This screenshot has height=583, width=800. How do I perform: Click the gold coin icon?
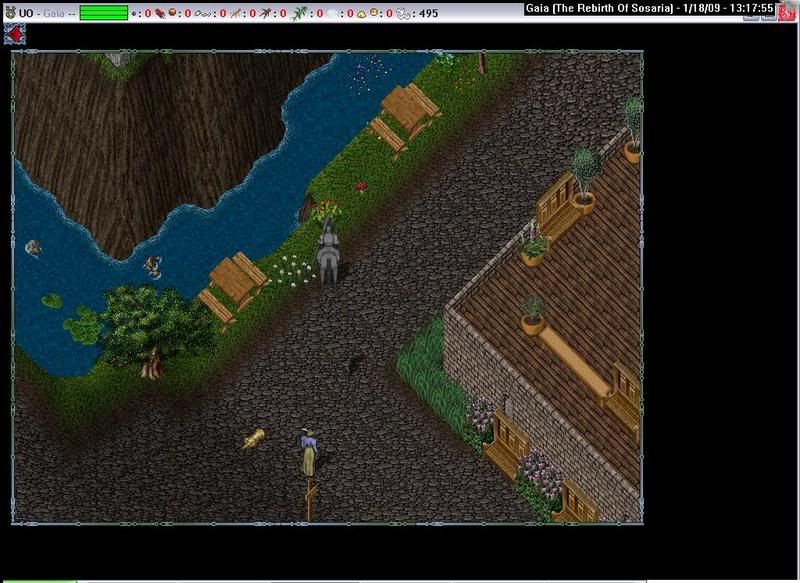pos(374,12)
